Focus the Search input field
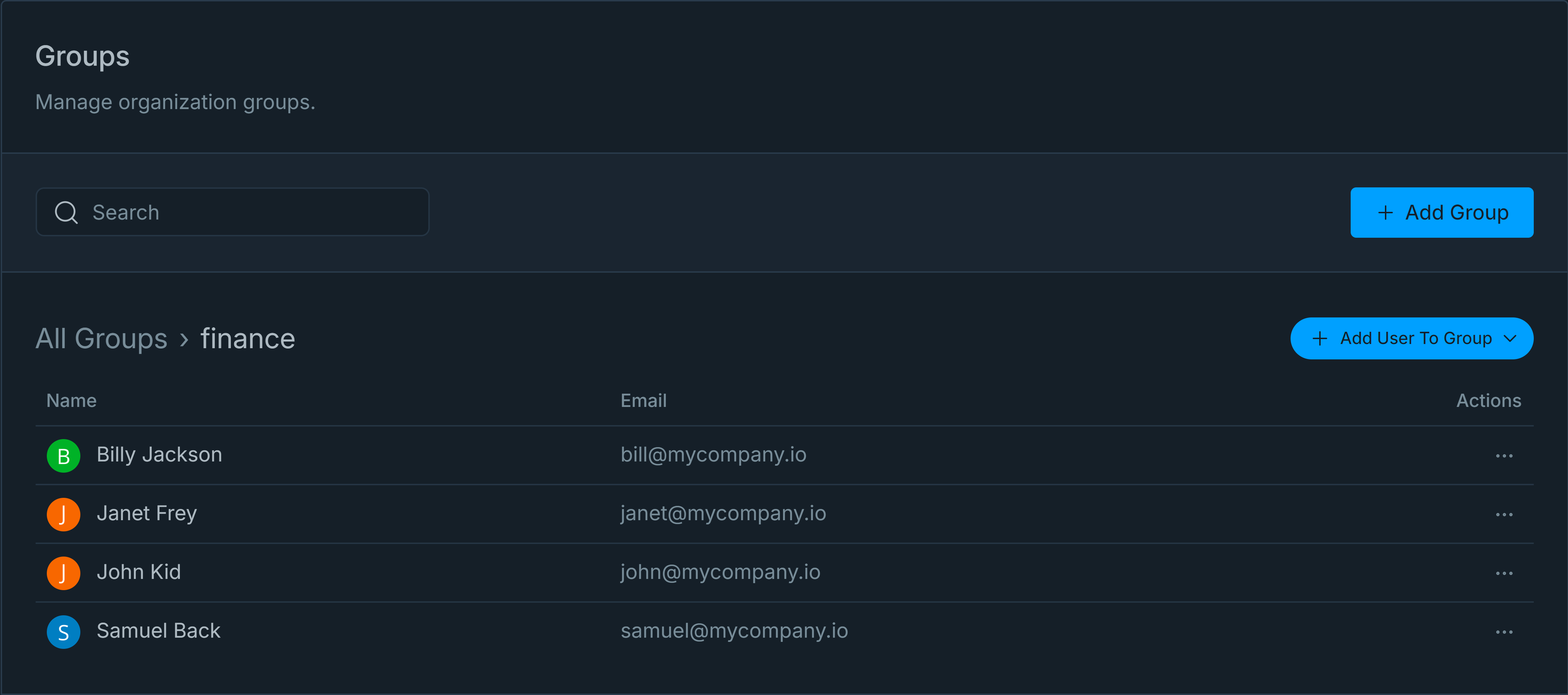 (x=233, y=212)
